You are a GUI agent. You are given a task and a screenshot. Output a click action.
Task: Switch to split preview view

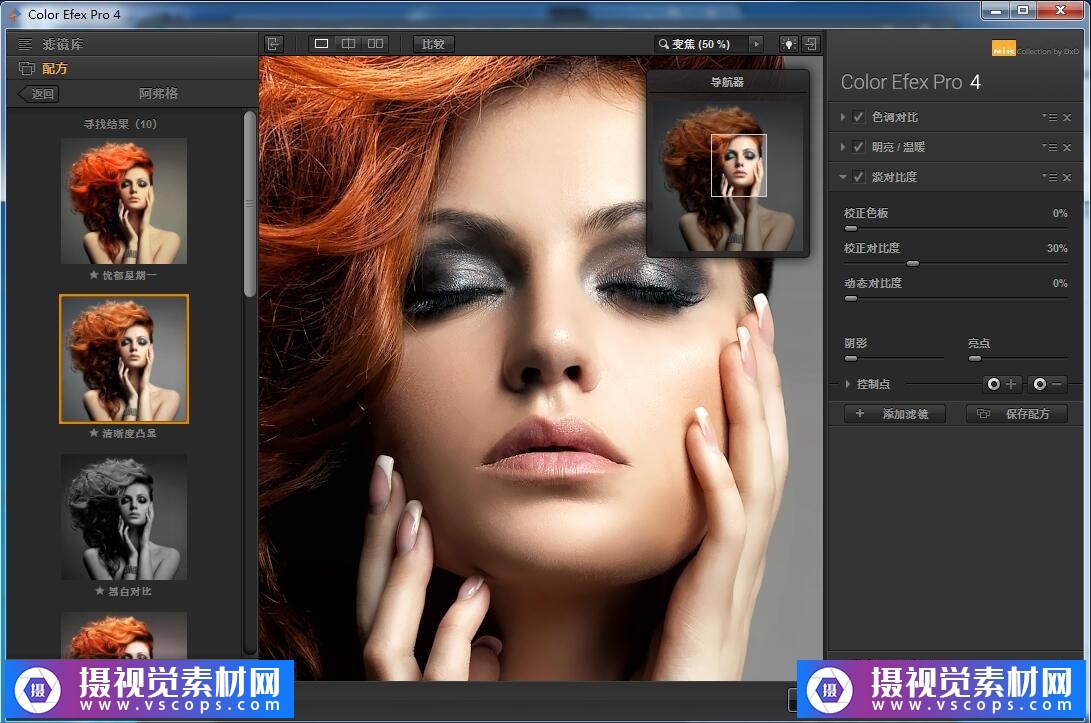pos(348,44)
